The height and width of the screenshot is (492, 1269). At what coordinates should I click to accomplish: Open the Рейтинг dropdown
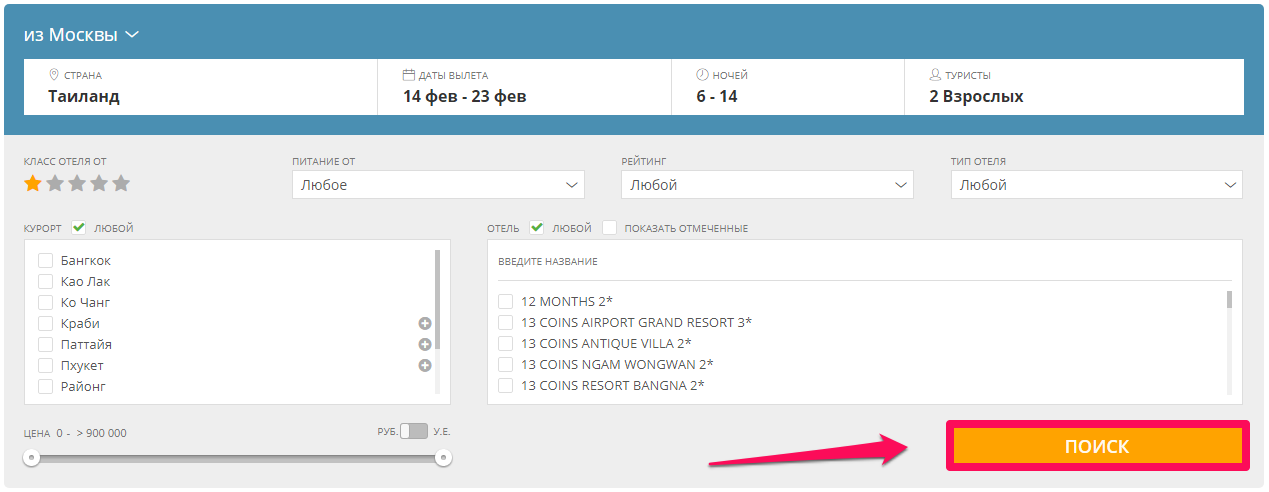pos(766,185)
